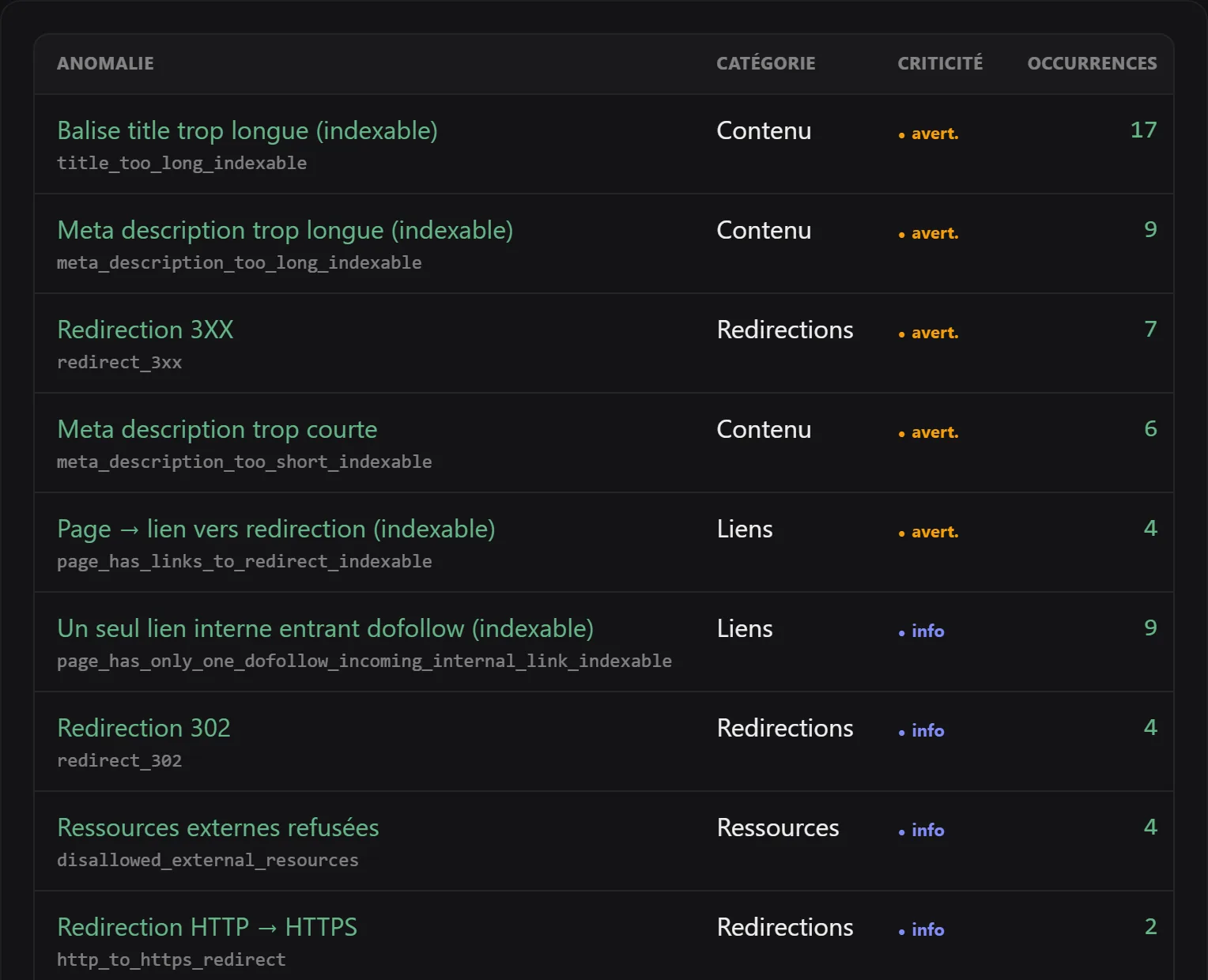Click 'Contenu' category in Balise title row

[764, 131]
